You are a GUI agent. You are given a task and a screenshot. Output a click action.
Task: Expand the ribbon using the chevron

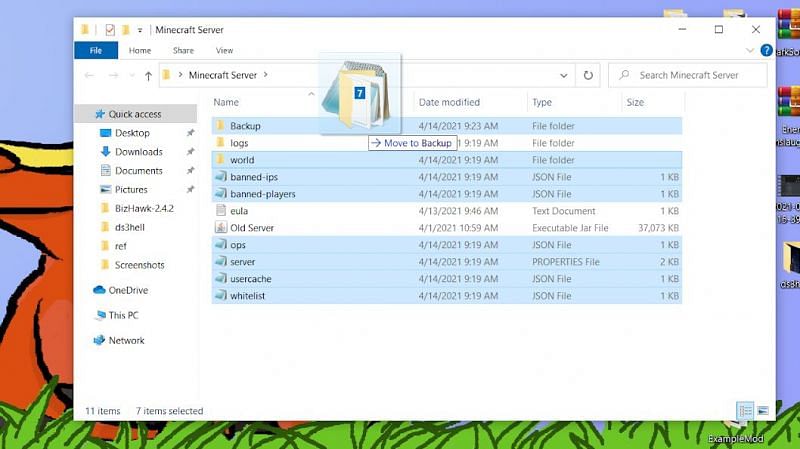point(749,50)
